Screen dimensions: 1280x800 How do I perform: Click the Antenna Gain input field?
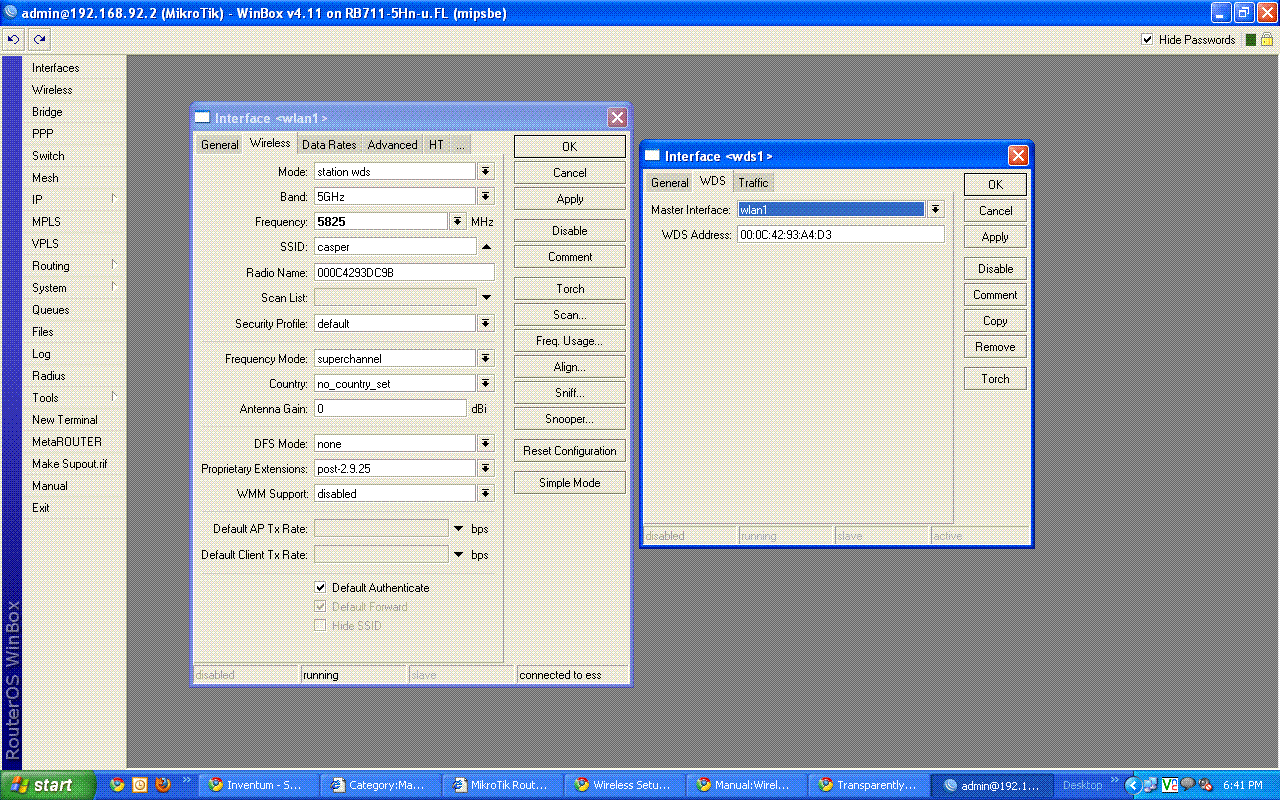point(390,409)
